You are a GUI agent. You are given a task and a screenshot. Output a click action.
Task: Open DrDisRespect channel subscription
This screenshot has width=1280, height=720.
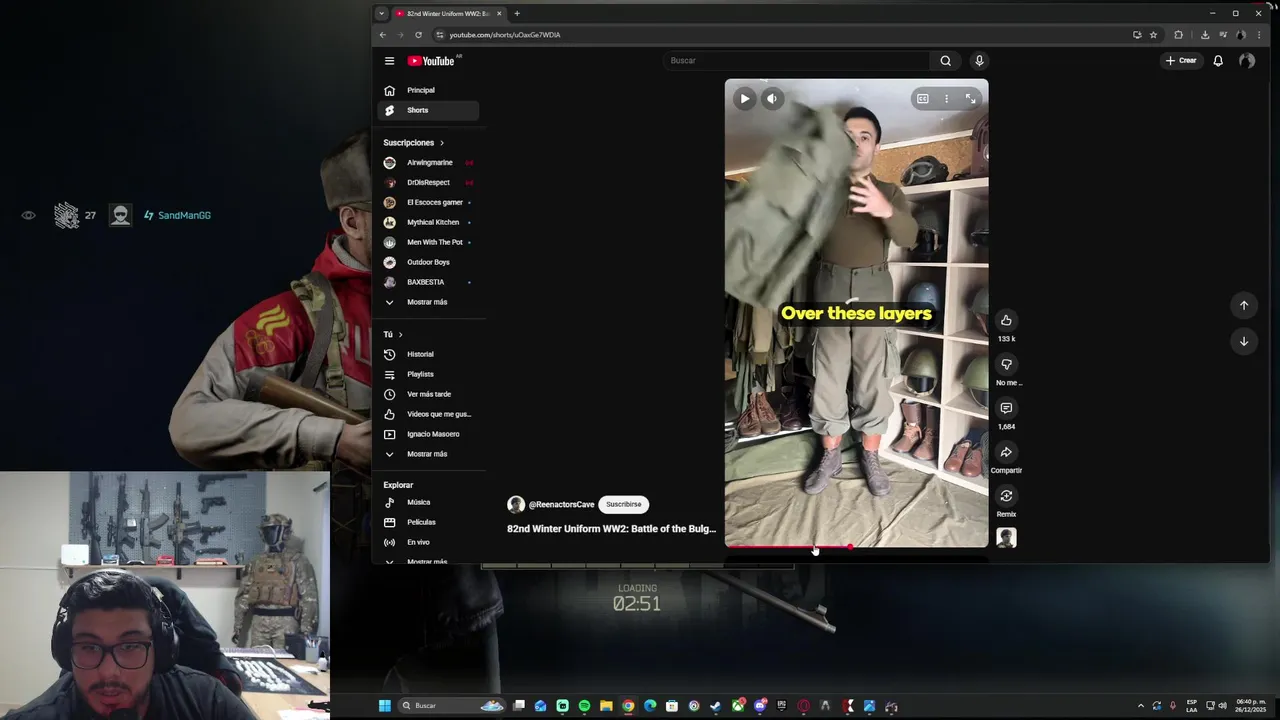click(x=429, y=182)
